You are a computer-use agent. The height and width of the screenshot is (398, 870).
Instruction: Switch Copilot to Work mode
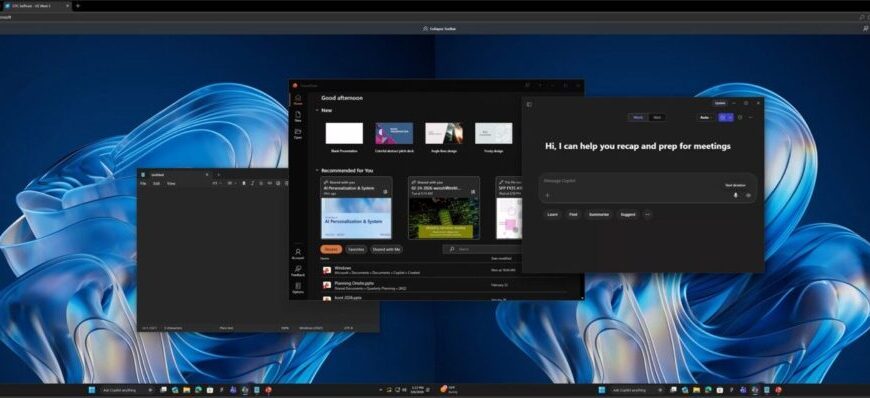coord(638,118)
